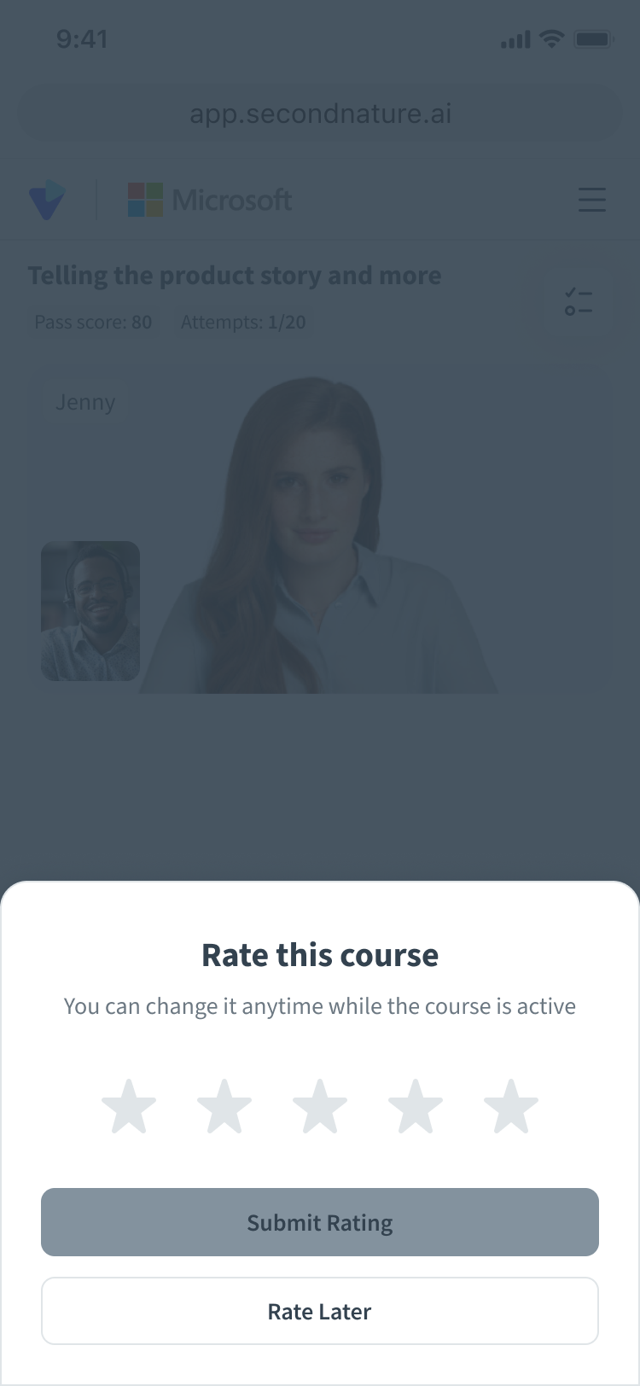Tap the cellular signal icon
This screenshot has width=640, height=1386.
515,40
